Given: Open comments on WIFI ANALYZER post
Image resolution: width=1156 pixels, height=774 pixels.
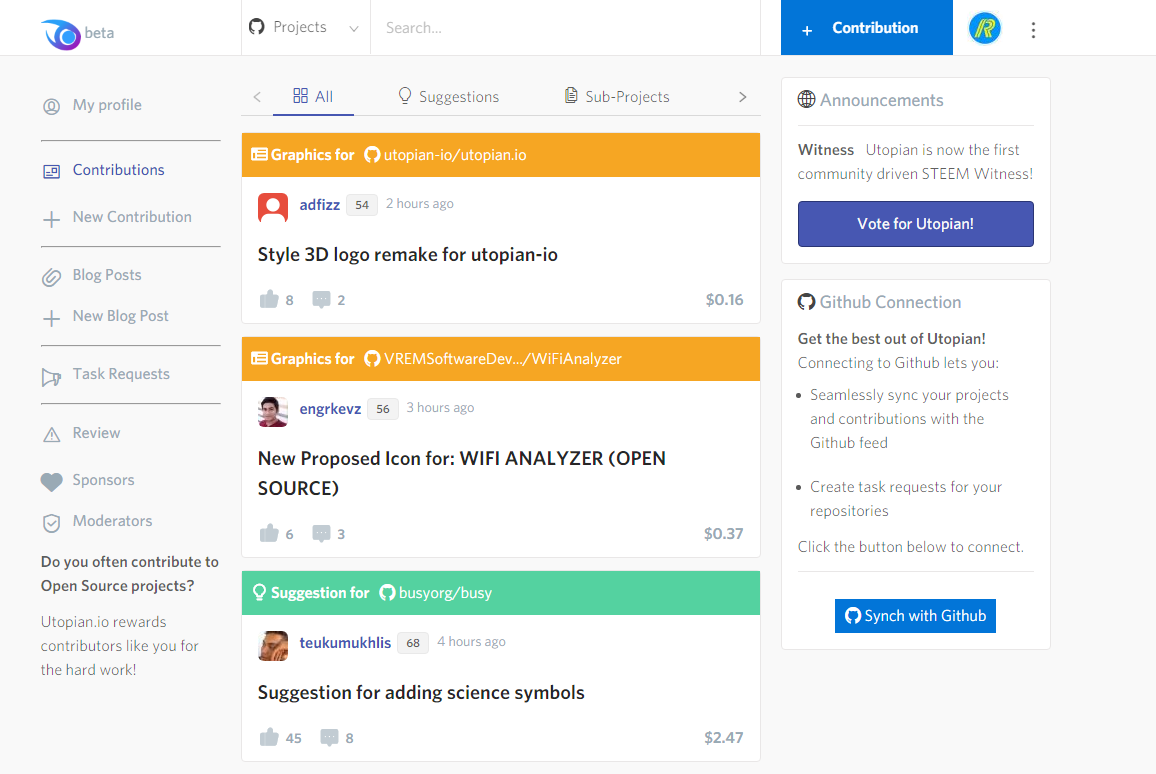Looking at the screenshot, I should point(321,533).
